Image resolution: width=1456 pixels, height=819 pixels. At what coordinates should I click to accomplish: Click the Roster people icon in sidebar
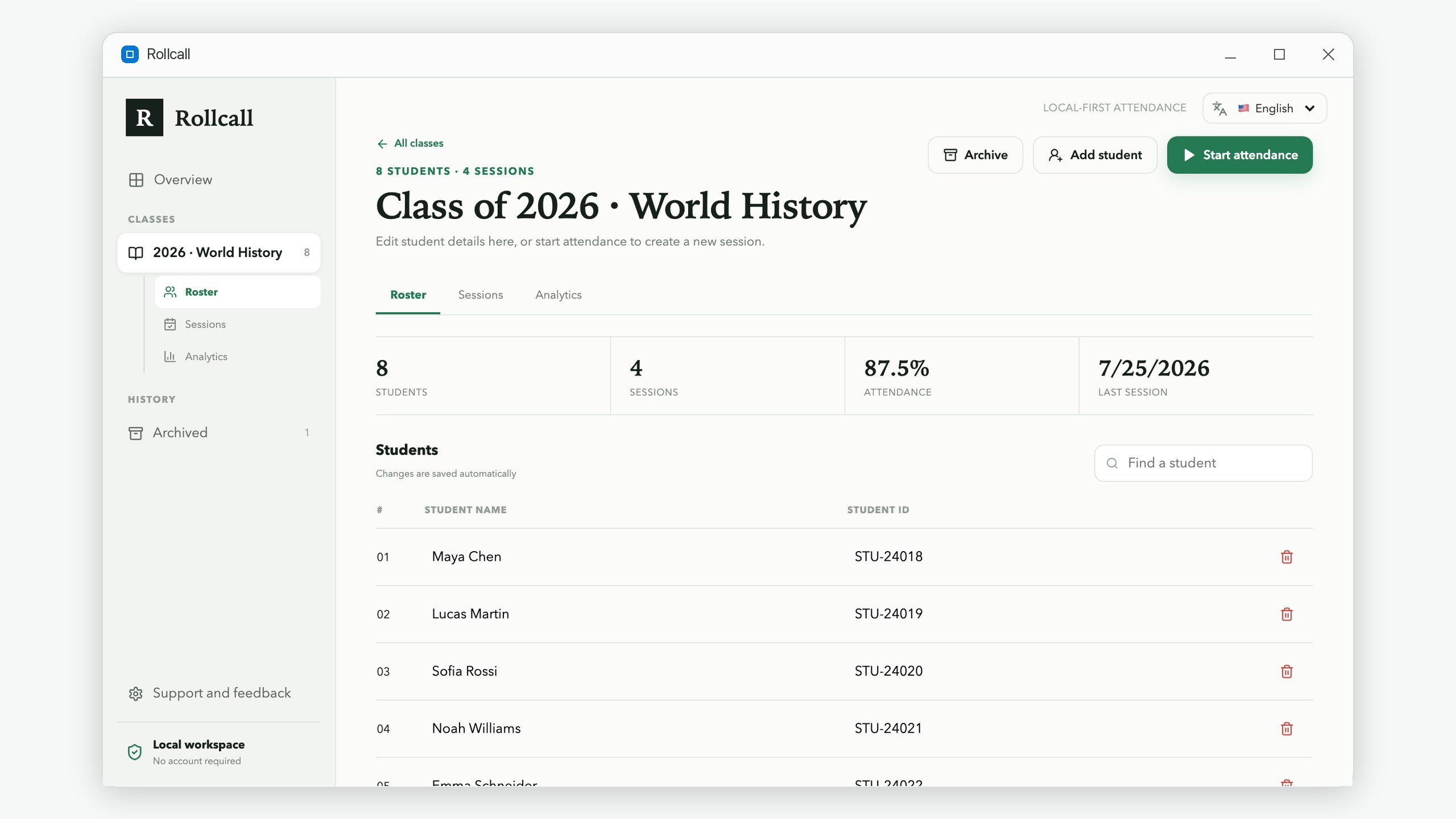pos(170,292)
